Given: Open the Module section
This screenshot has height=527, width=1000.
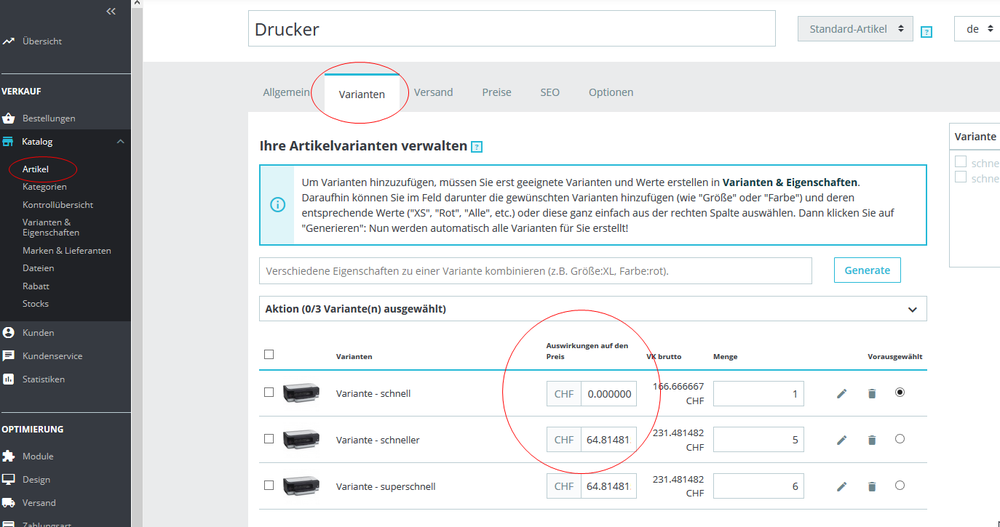Looking at the screenshot, I should coord(38,457).
